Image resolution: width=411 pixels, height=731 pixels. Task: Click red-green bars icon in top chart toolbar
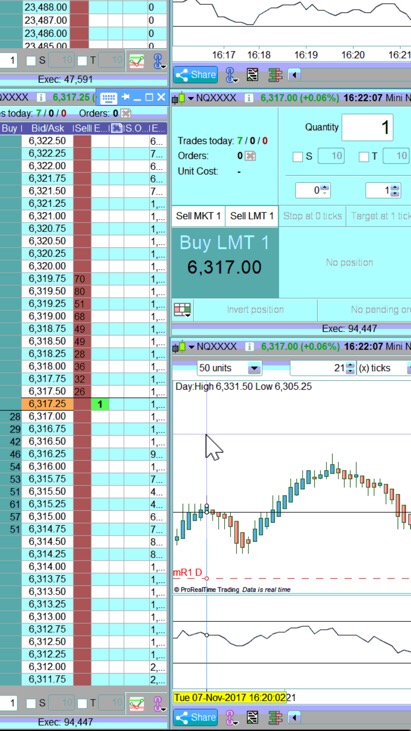click(275, 75)
